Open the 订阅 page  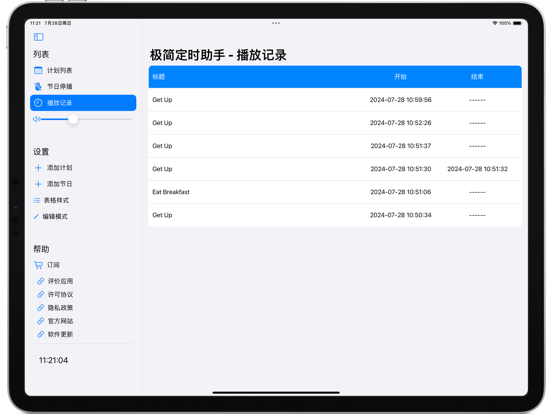(54, 265)
